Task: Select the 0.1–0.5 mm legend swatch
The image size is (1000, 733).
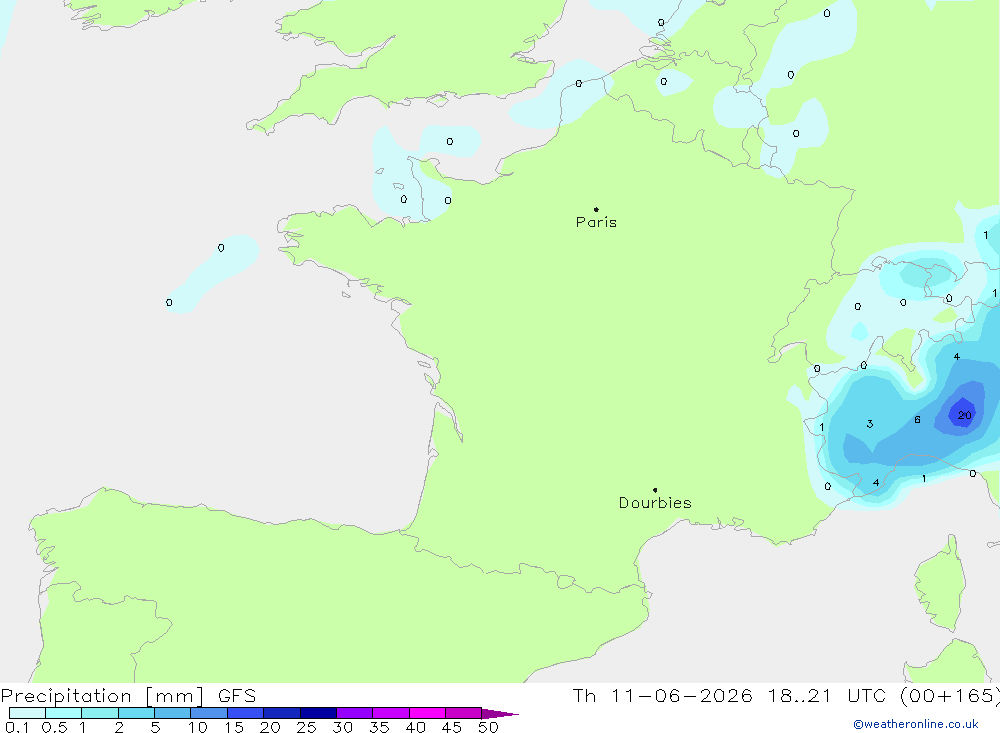Action: pyautogui.click(x=27, y=713)
